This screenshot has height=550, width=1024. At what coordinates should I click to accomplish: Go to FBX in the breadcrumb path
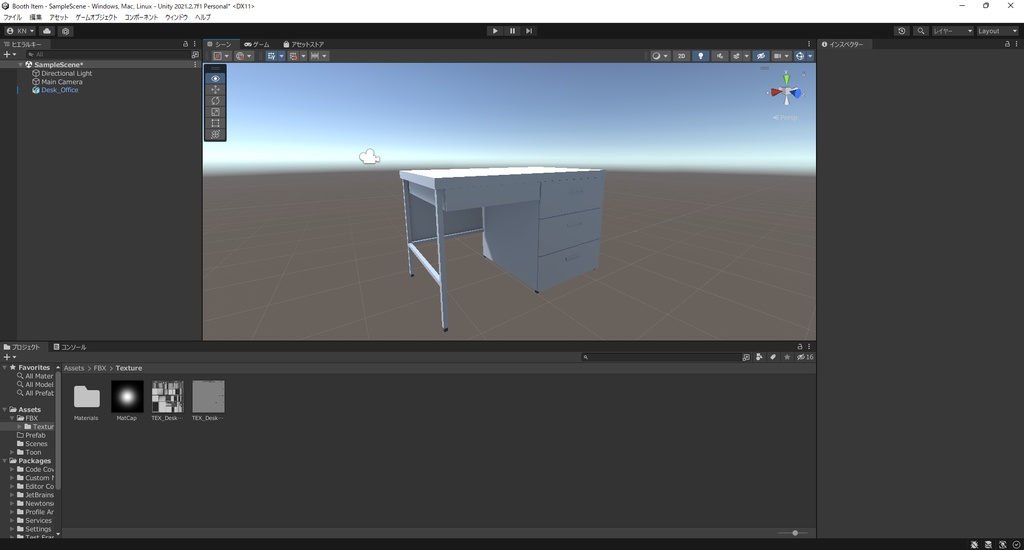pyautogui.click(x=99, y=368)
